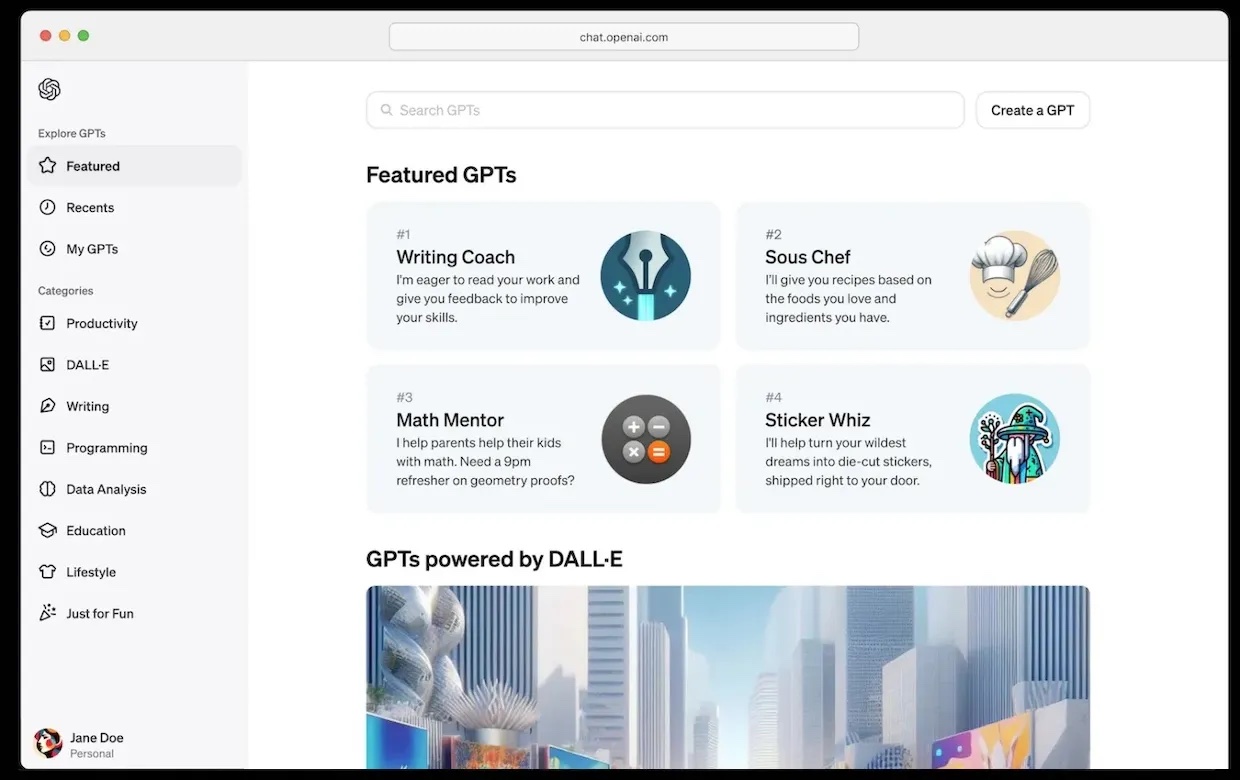
Task: Click the checkbox icon beside Productivity
Action: (x=47, y=323)
